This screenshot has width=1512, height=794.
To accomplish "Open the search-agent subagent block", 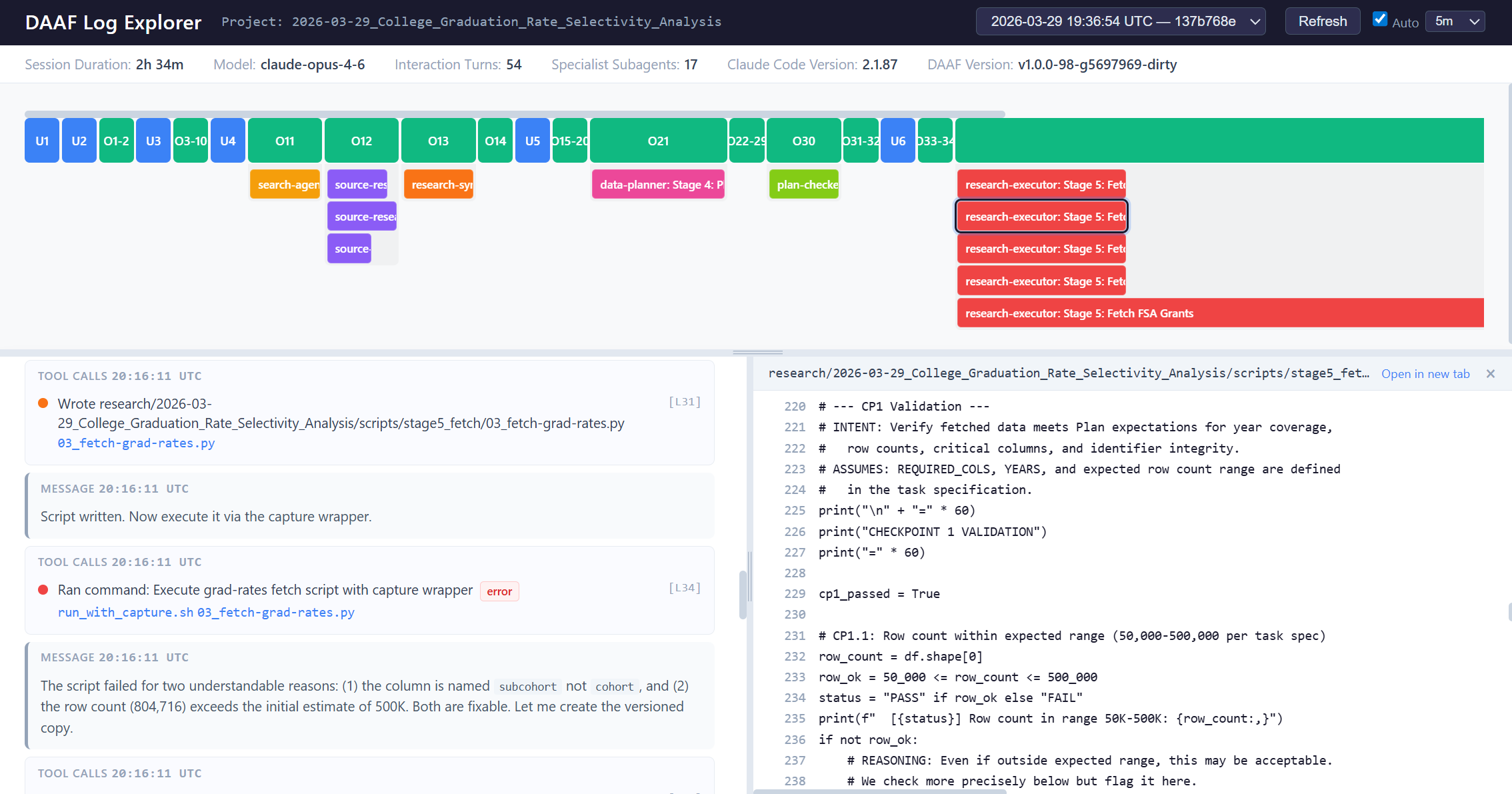I will click(285, 185).
